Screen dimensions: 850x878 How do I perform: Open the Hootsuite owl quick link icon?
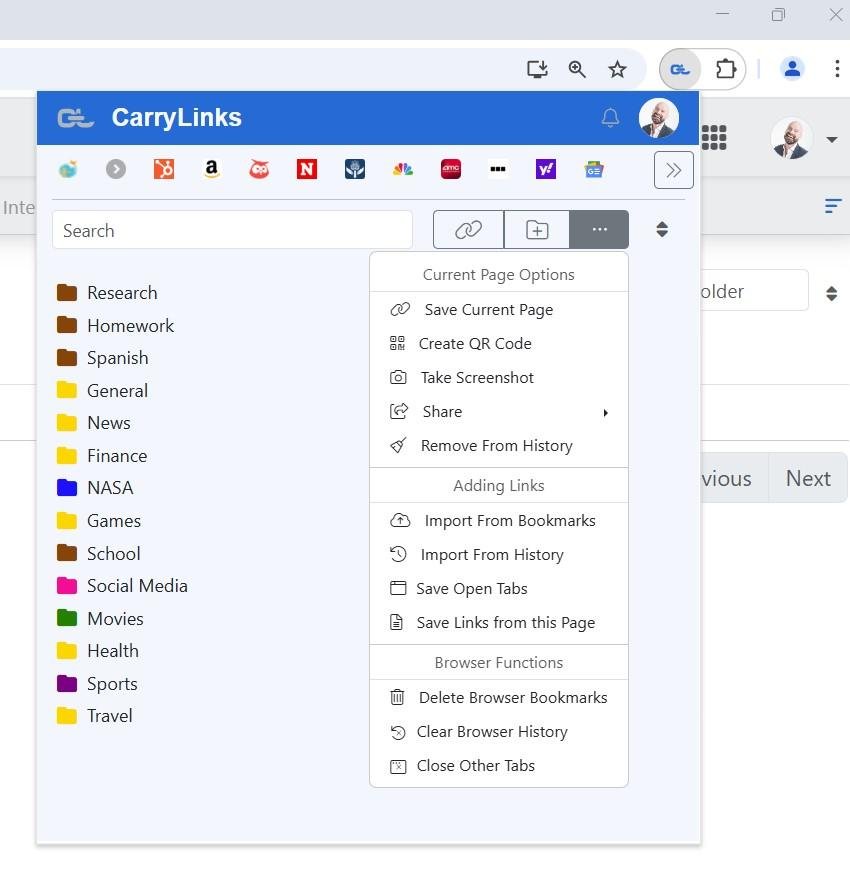(x=259, y=169)
